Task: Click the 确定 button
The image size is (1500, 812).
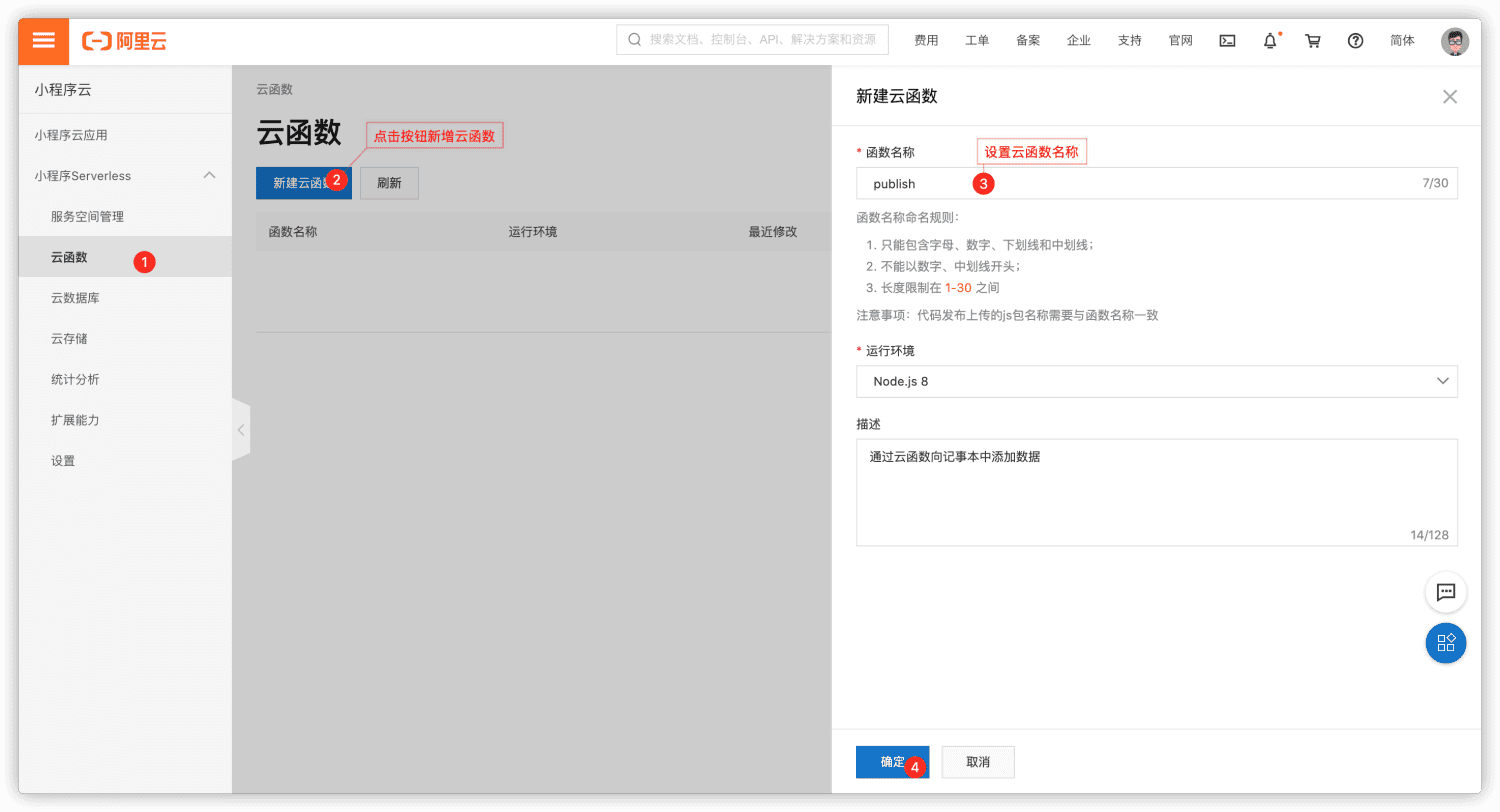Action: 892,762
